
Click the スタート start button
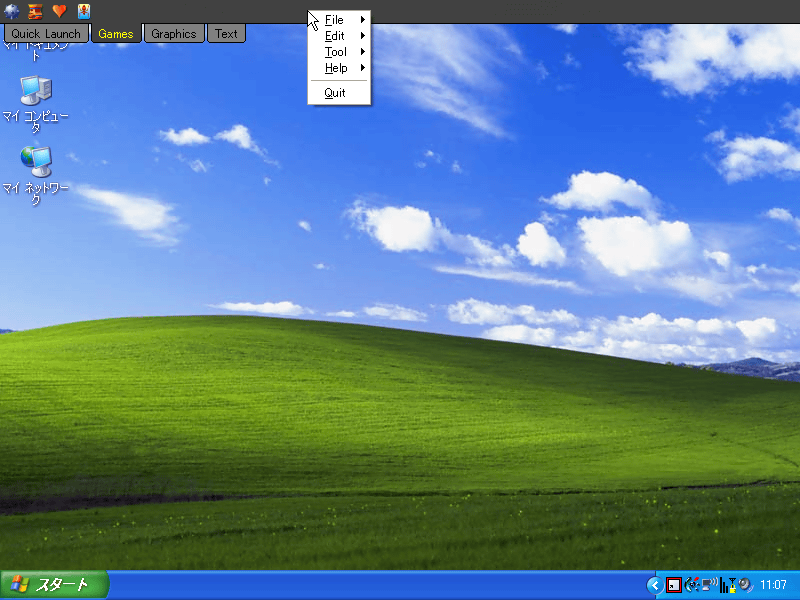pos(54,585)
